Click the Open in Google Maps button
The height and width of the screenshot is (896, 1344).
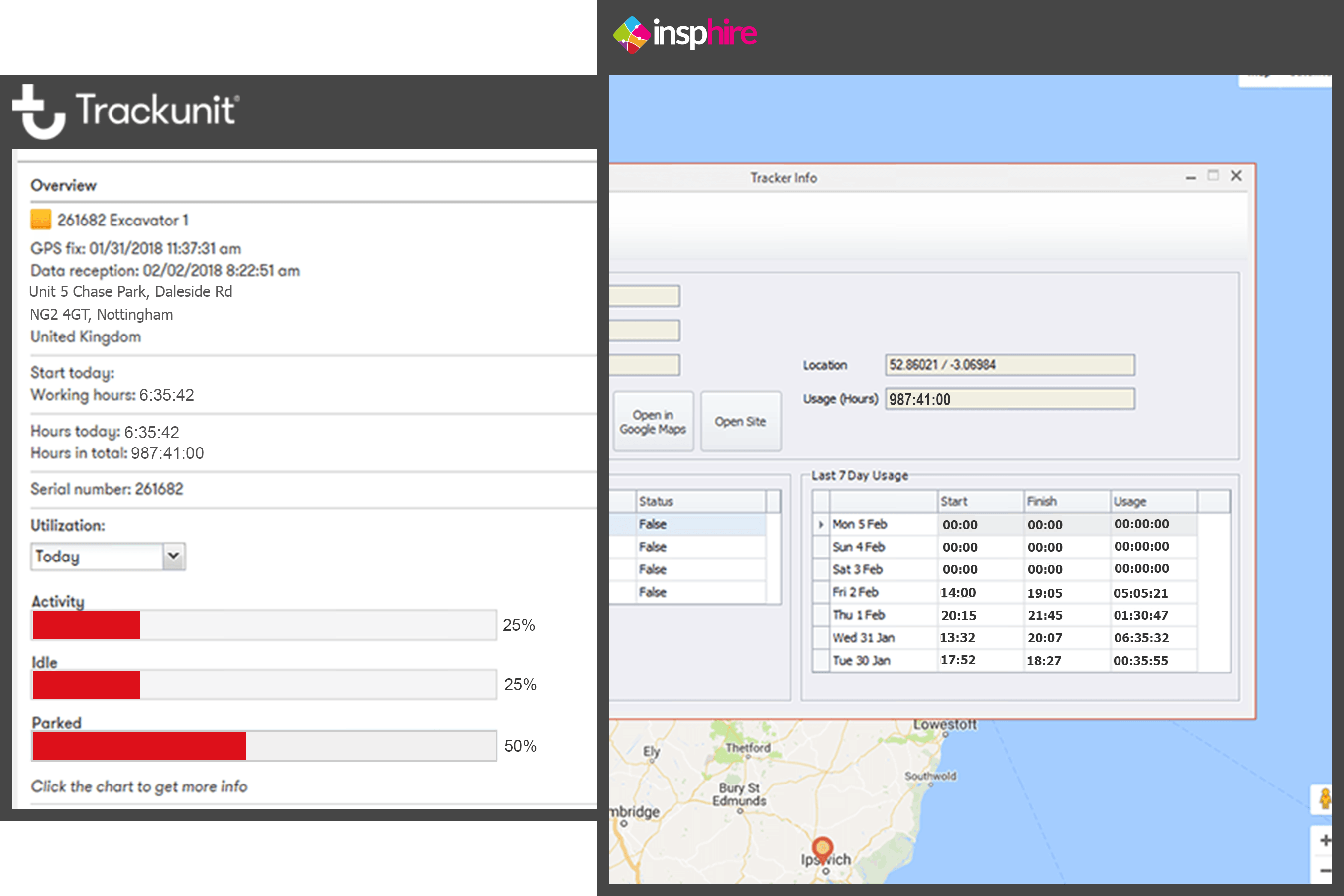(653, 422)
